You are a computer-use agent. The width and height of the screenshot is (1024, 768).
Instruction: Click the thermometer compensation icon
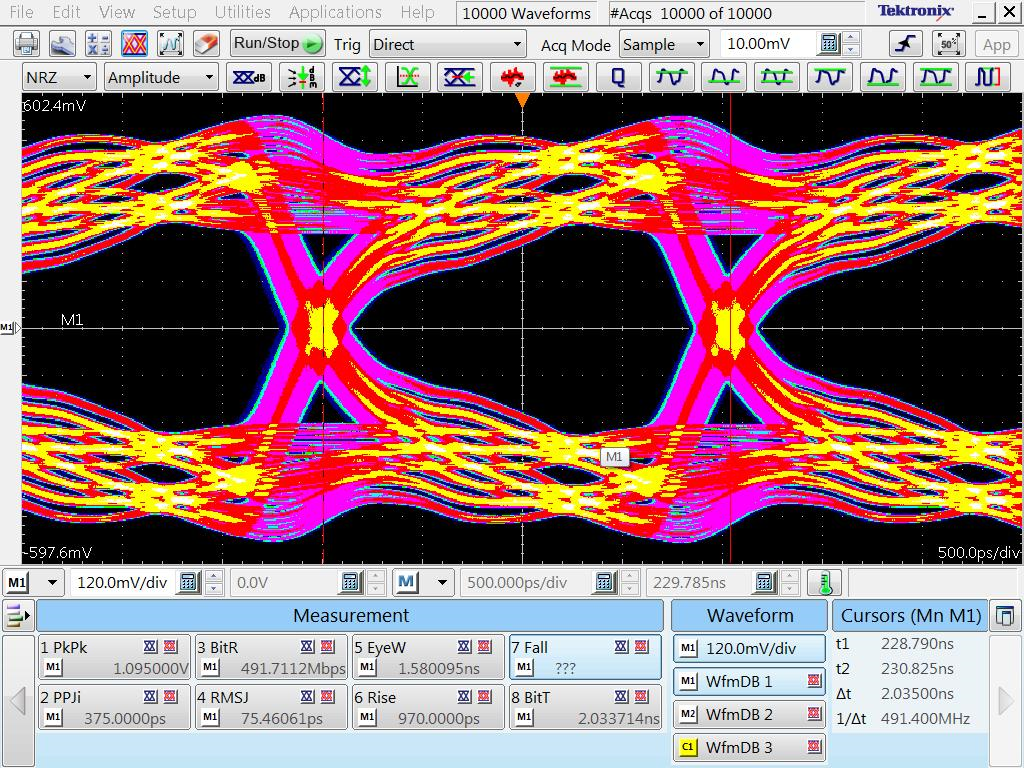[x=825, y=582]
